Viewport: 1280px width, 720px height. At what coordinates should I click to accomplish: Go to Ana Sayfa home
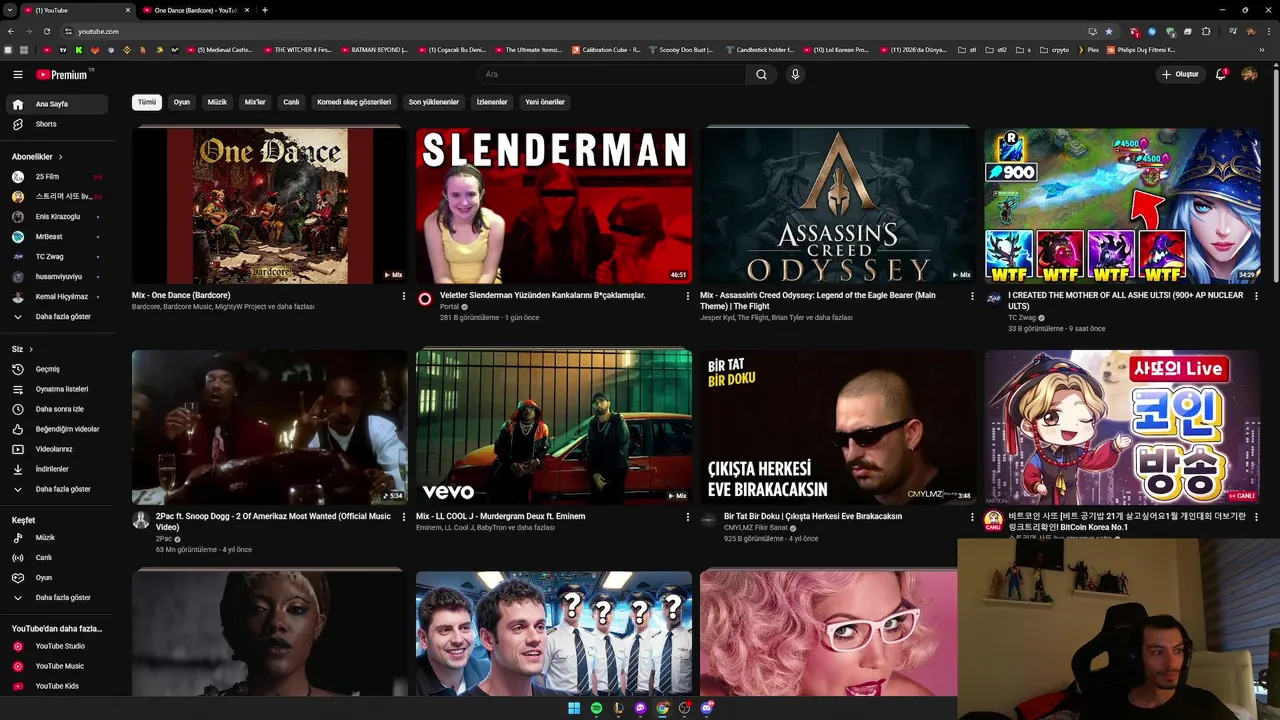click(55, 104)
